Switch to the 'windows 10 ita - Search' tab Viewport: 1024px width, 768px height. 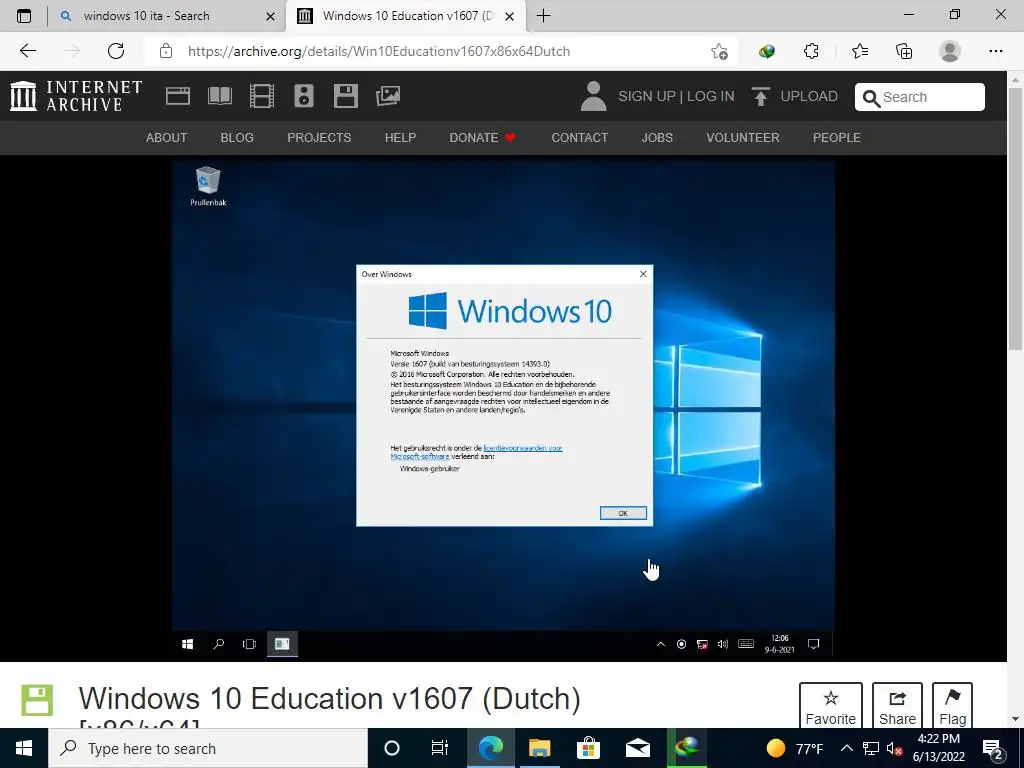[x=167, y=16]
